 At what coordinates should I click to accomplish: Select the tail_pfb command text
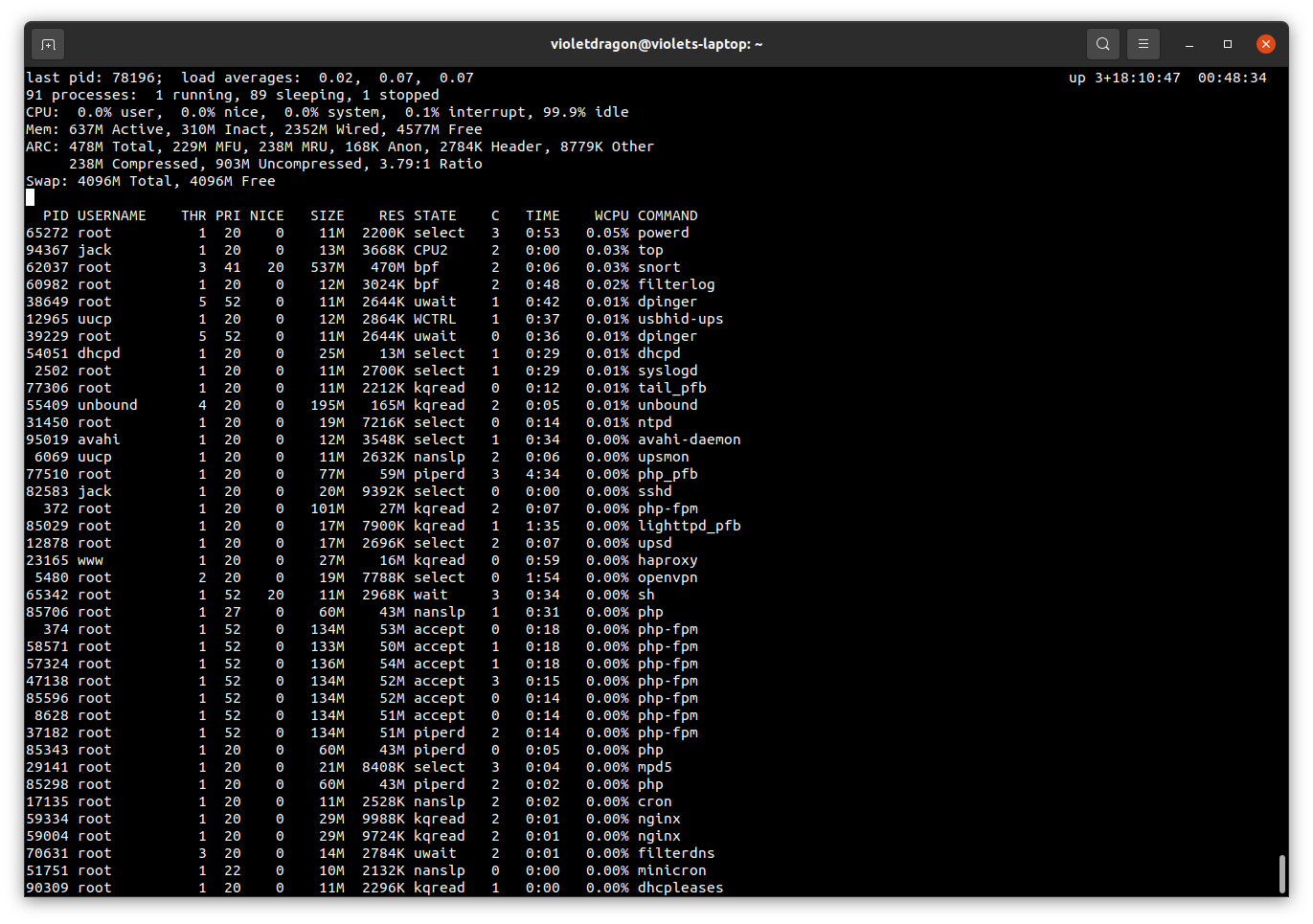click(672, 388)
